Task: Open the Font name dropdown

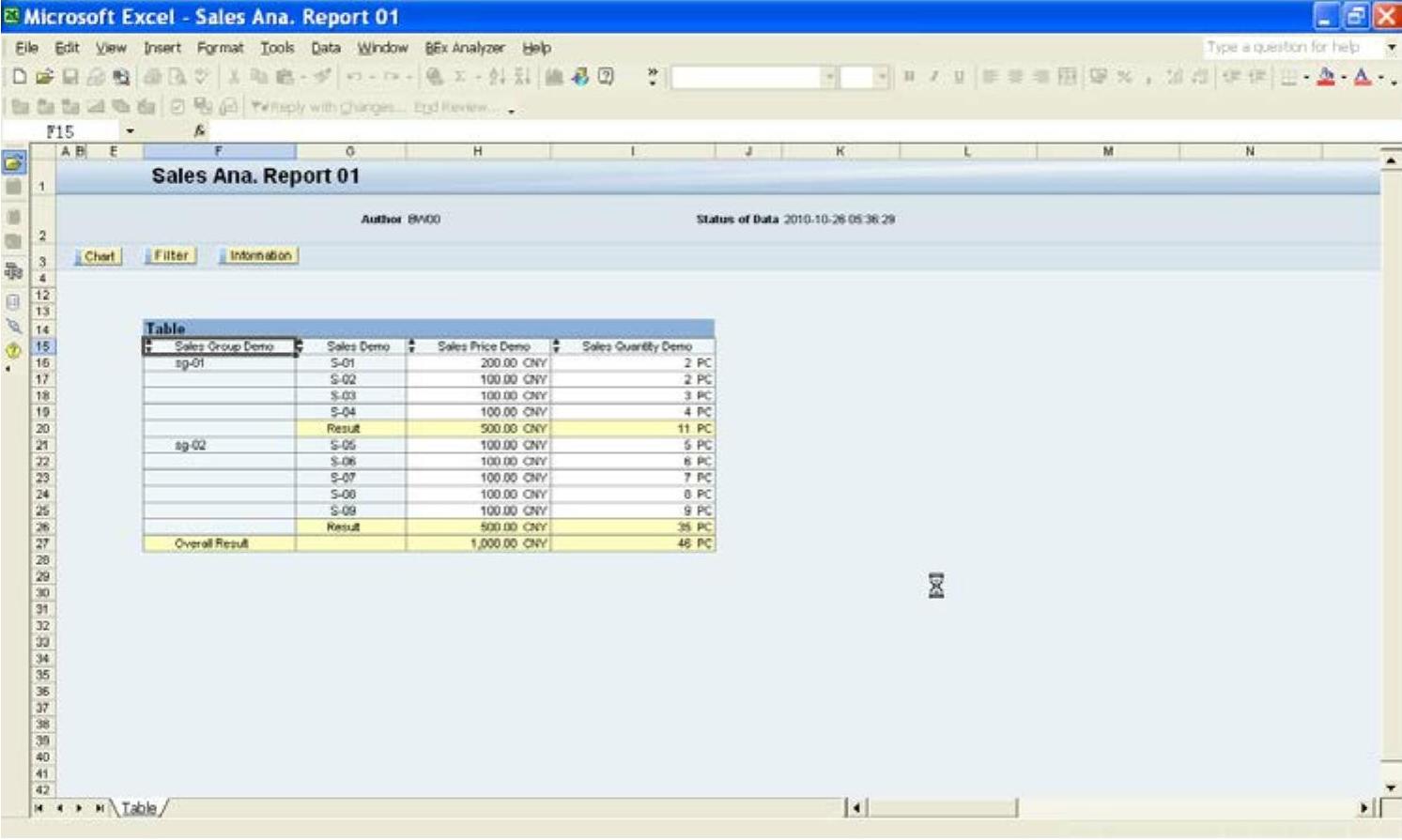Action: pos(829,77)
